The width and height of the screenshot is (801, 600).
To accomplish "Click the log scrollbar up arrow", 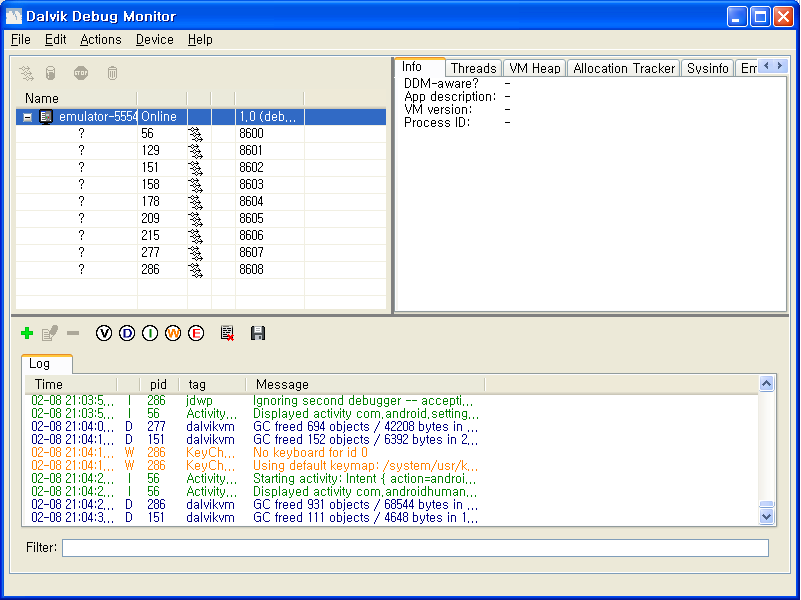I will point(766,383).
